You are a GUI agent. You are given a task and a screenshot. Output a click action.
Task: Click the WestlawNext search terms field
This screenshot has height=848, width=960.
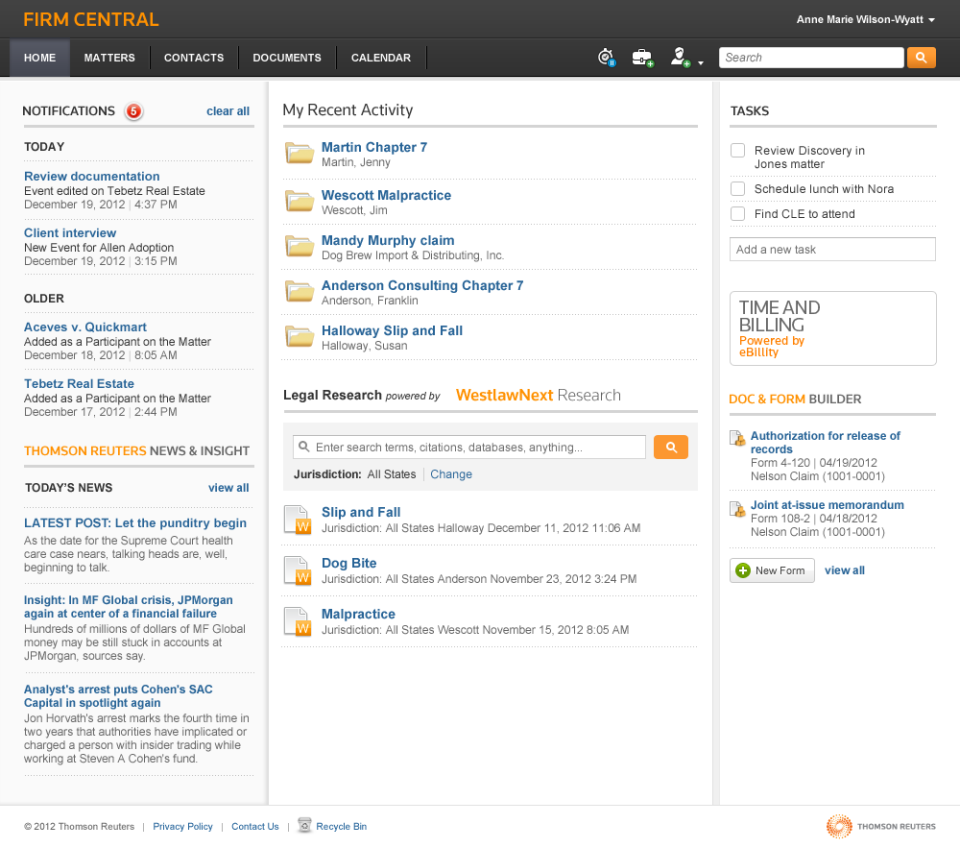469,447
